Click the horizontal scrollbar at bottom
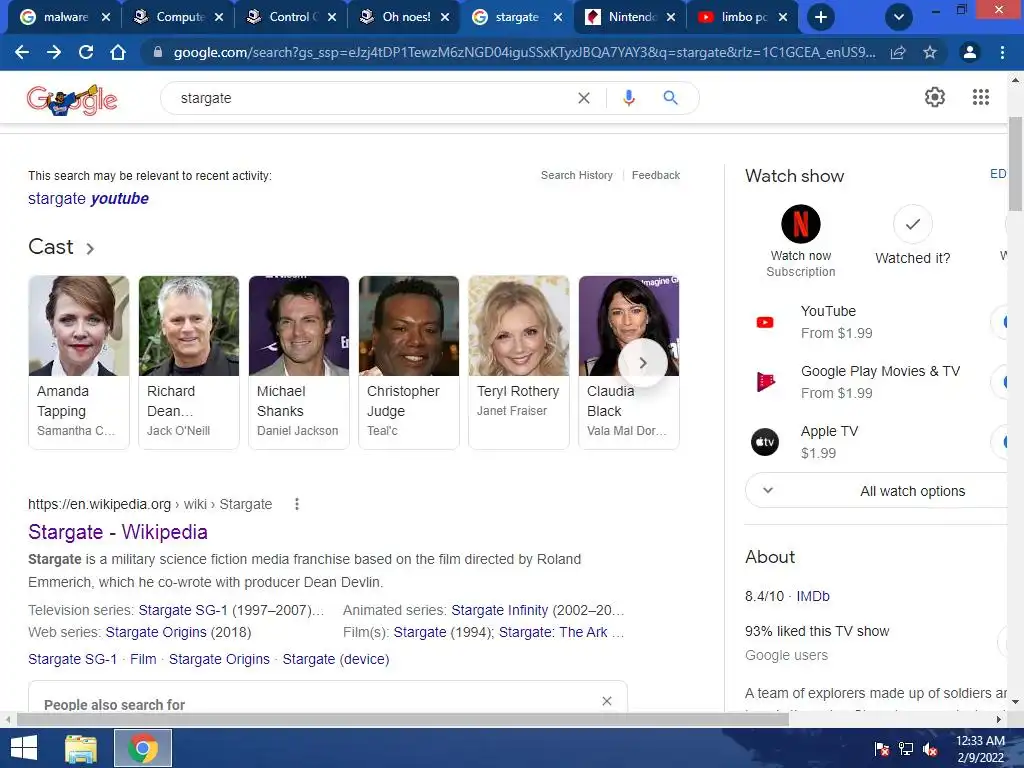 (x=402, y=719)
